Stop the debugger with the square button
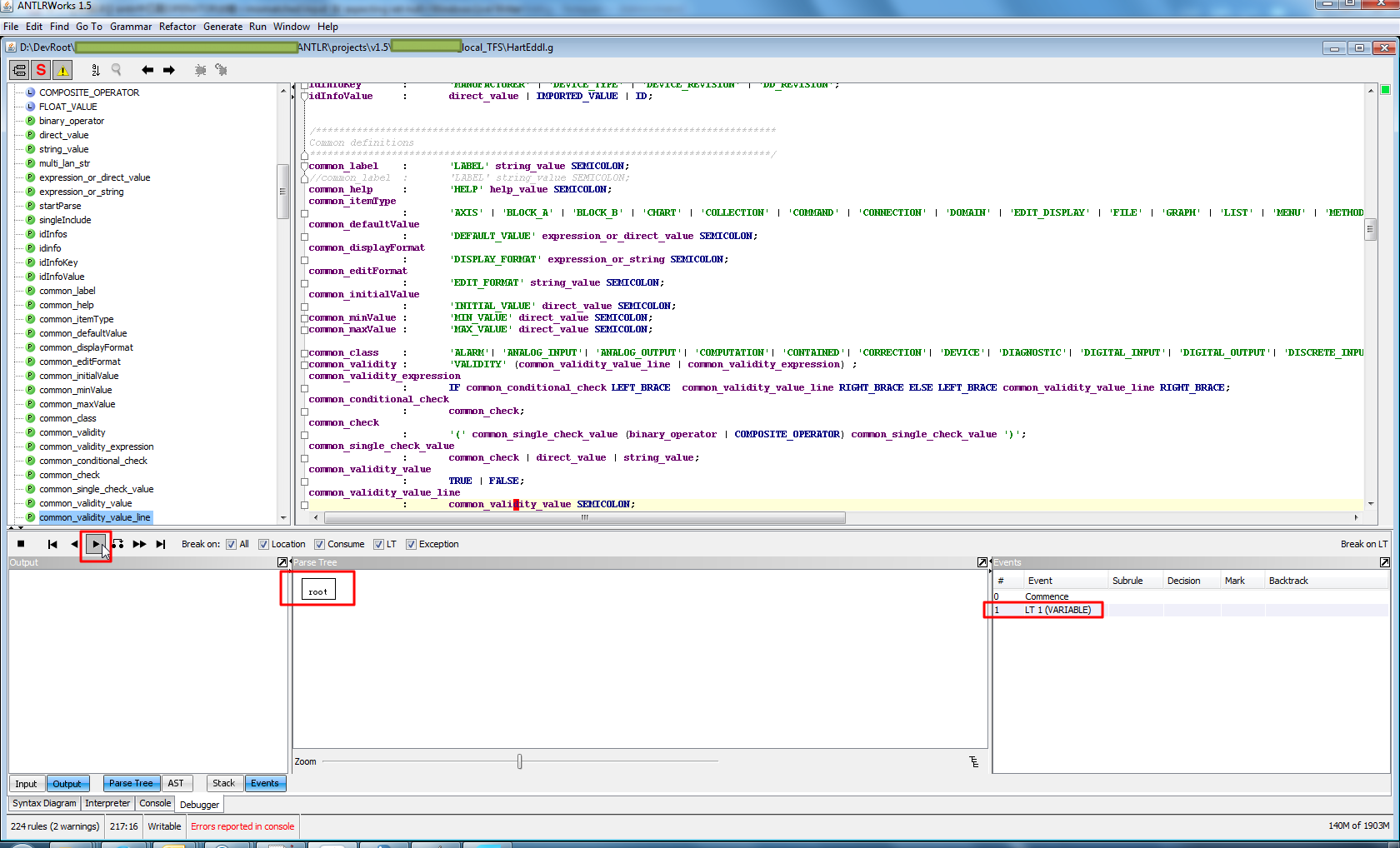 pyautogui.click(x=21, y=544)
